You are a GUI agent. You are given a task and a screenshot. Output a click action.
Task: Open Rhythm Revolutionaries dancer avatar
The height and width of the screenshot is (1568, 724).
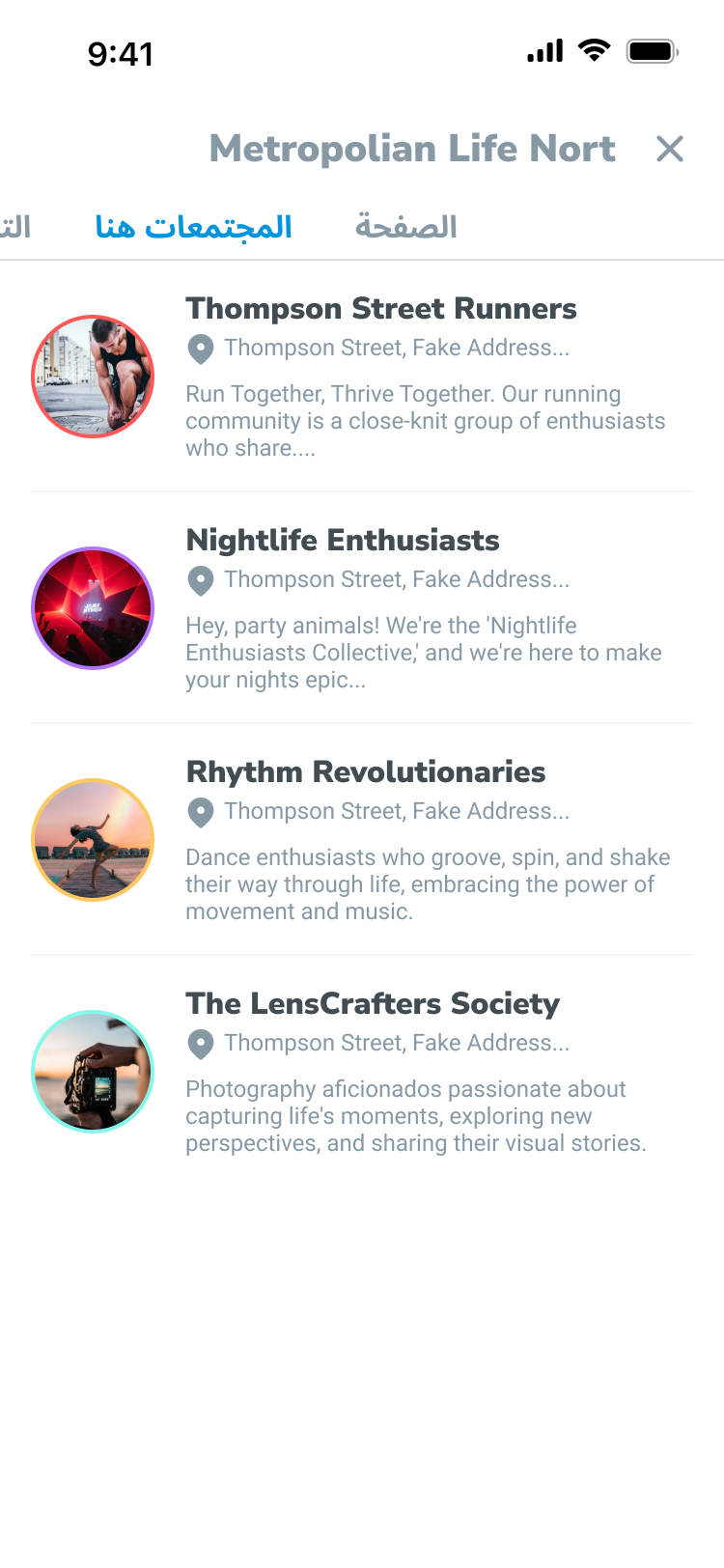coord(93,840)
